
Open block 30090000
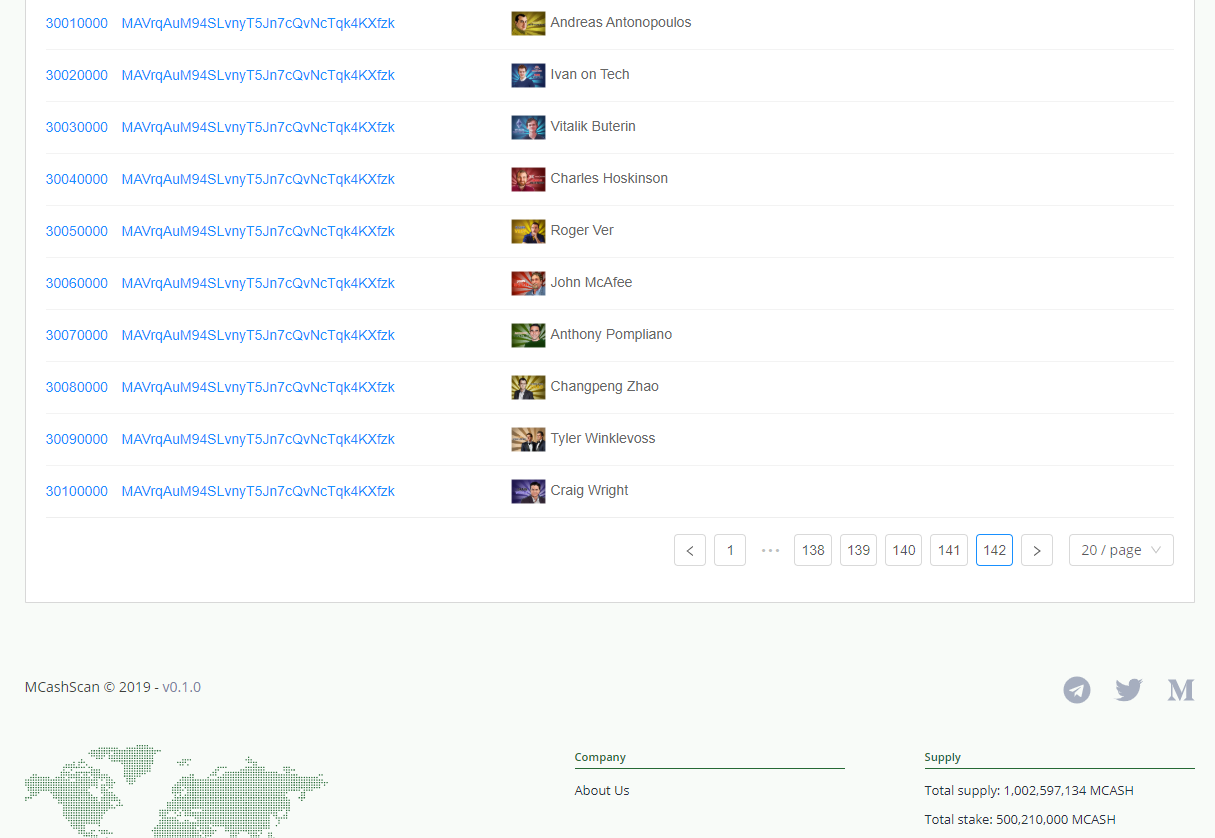click(77, 439)
